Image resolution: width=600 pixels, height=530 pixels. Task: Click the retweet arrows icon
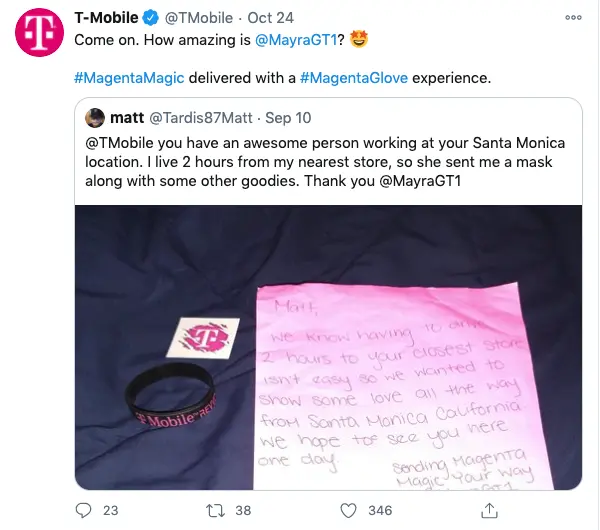(x=215, y=510)
